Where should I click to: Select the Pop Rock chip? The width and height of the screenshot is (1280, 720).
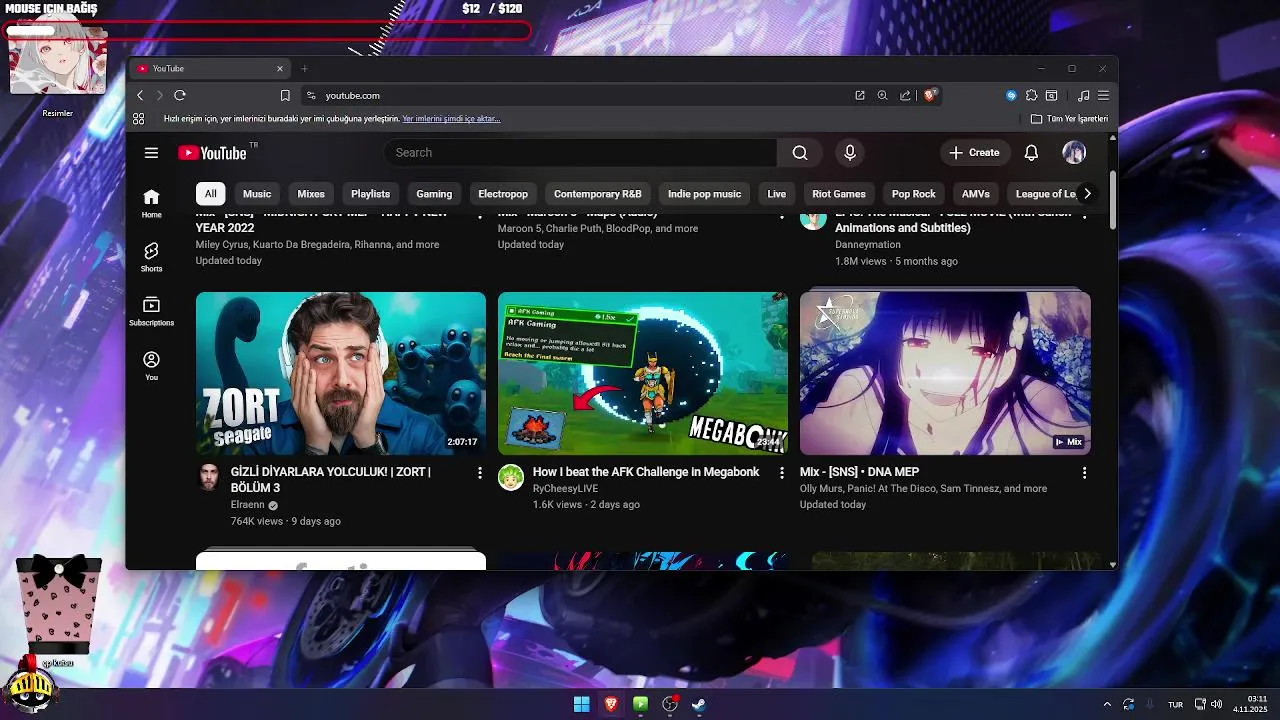914,194
